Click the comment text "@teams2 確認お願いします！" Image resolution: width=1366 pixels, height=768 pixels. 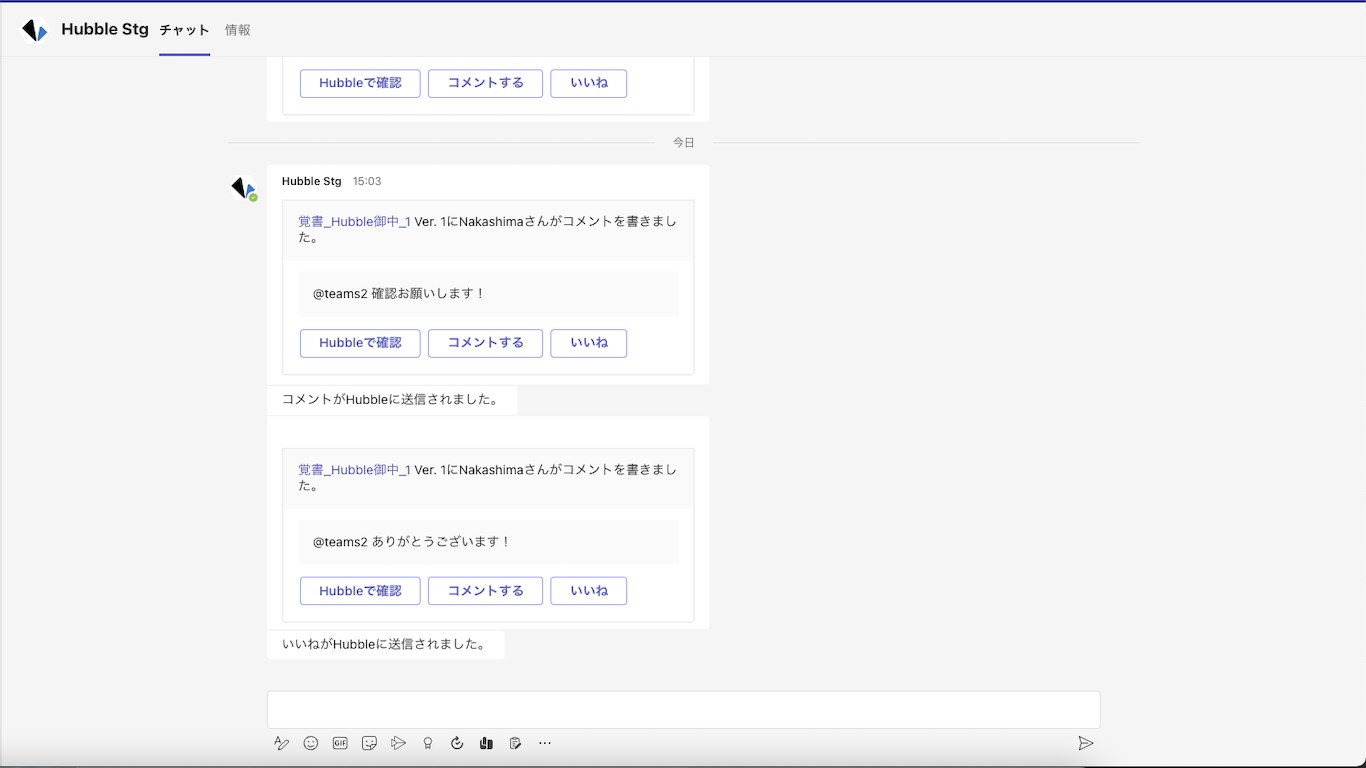tap(399, 294)
